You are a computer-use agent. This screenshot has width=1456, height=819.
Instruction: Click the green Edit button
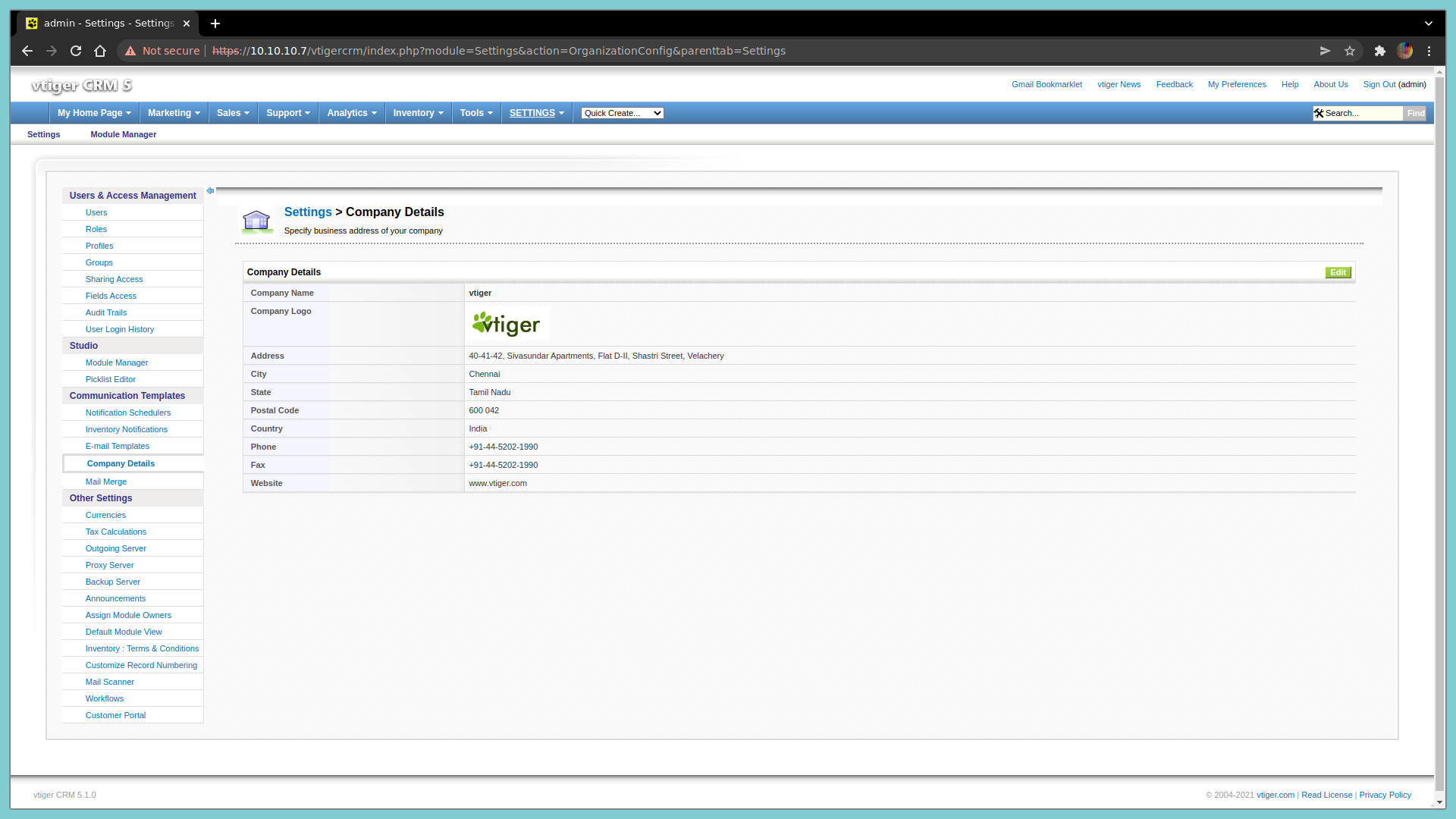[1338, 272]
